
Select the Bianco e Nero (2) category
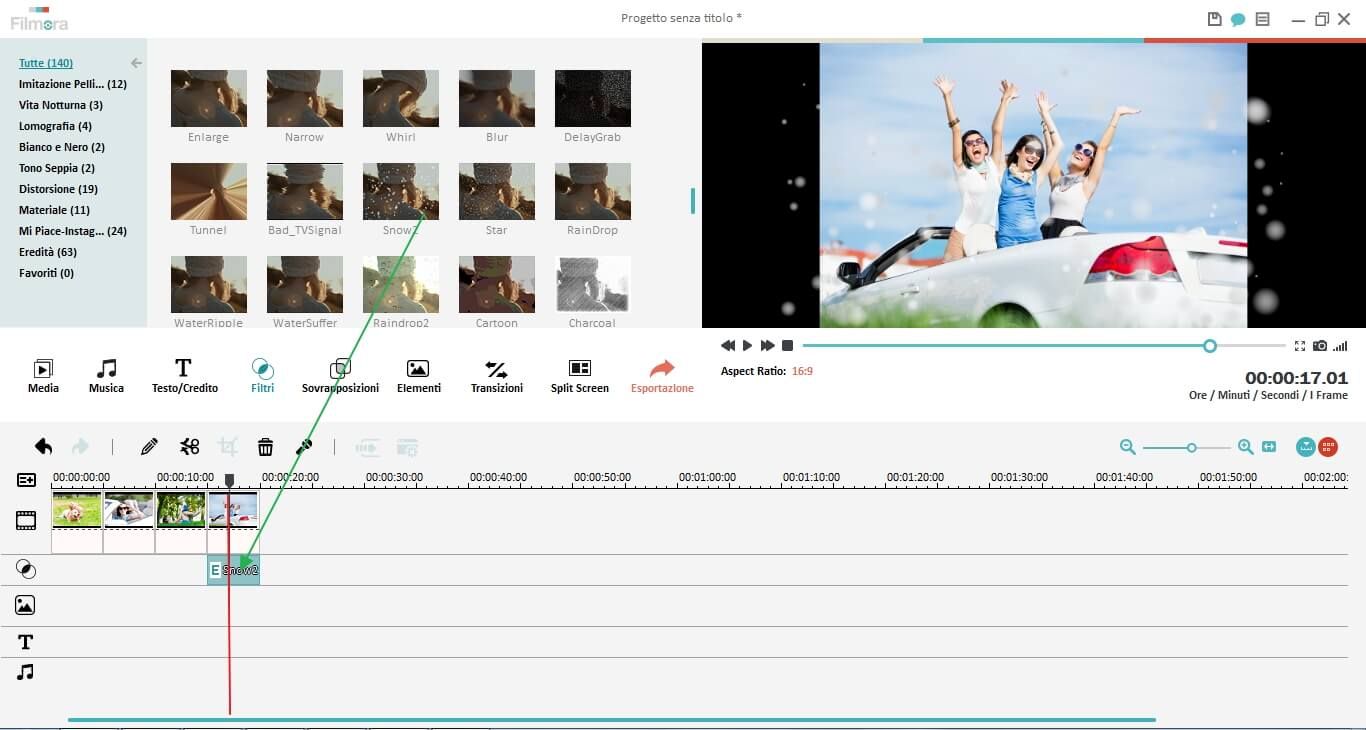62,147
